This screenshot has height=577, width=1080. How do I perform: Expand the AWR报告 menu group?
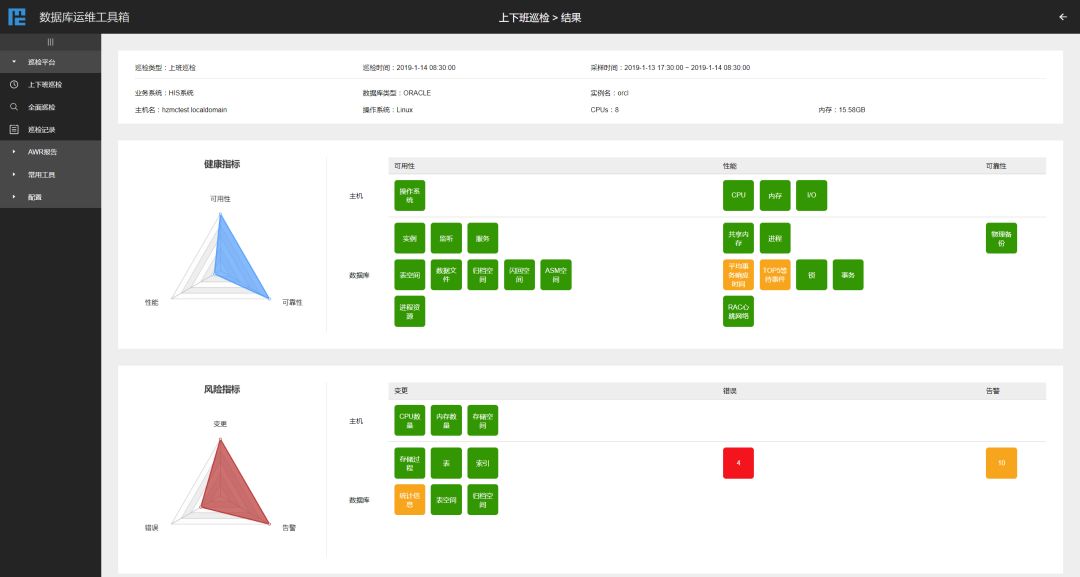(x=50, y=151)
